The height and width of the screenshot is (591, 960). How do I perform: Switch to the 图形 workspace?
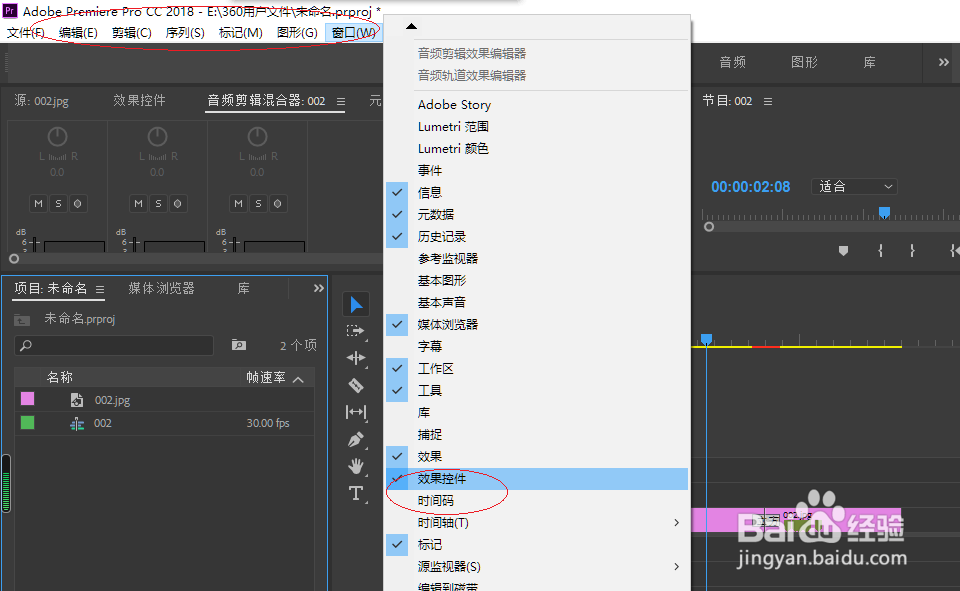click(804, 62)
